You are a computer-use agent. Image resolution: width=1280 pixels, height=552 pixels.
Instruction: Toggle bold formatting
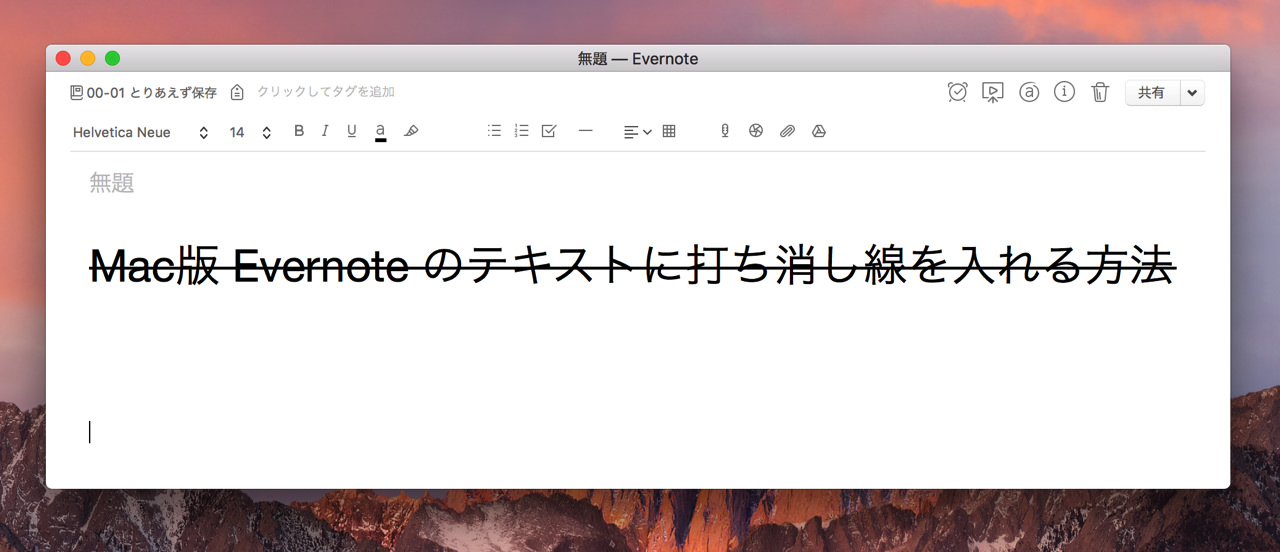pos(299,131)
